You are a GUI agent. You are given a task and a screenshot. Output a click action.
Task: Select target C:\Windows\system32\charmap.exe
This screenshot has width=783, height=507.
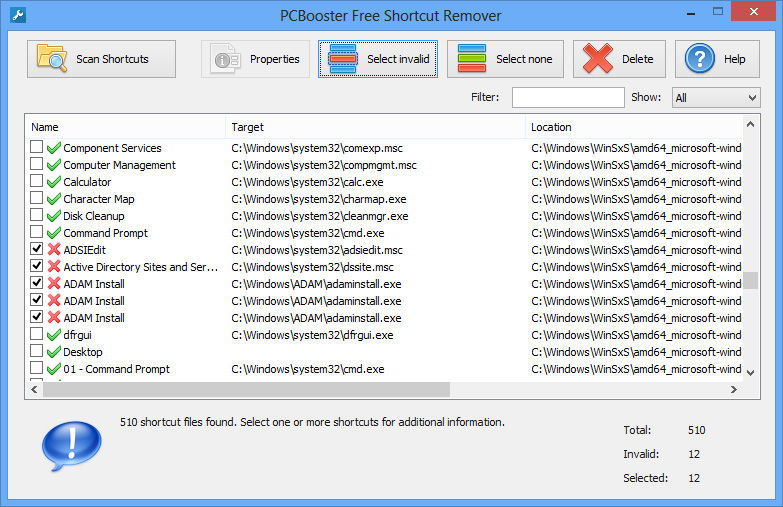[319, 199]
